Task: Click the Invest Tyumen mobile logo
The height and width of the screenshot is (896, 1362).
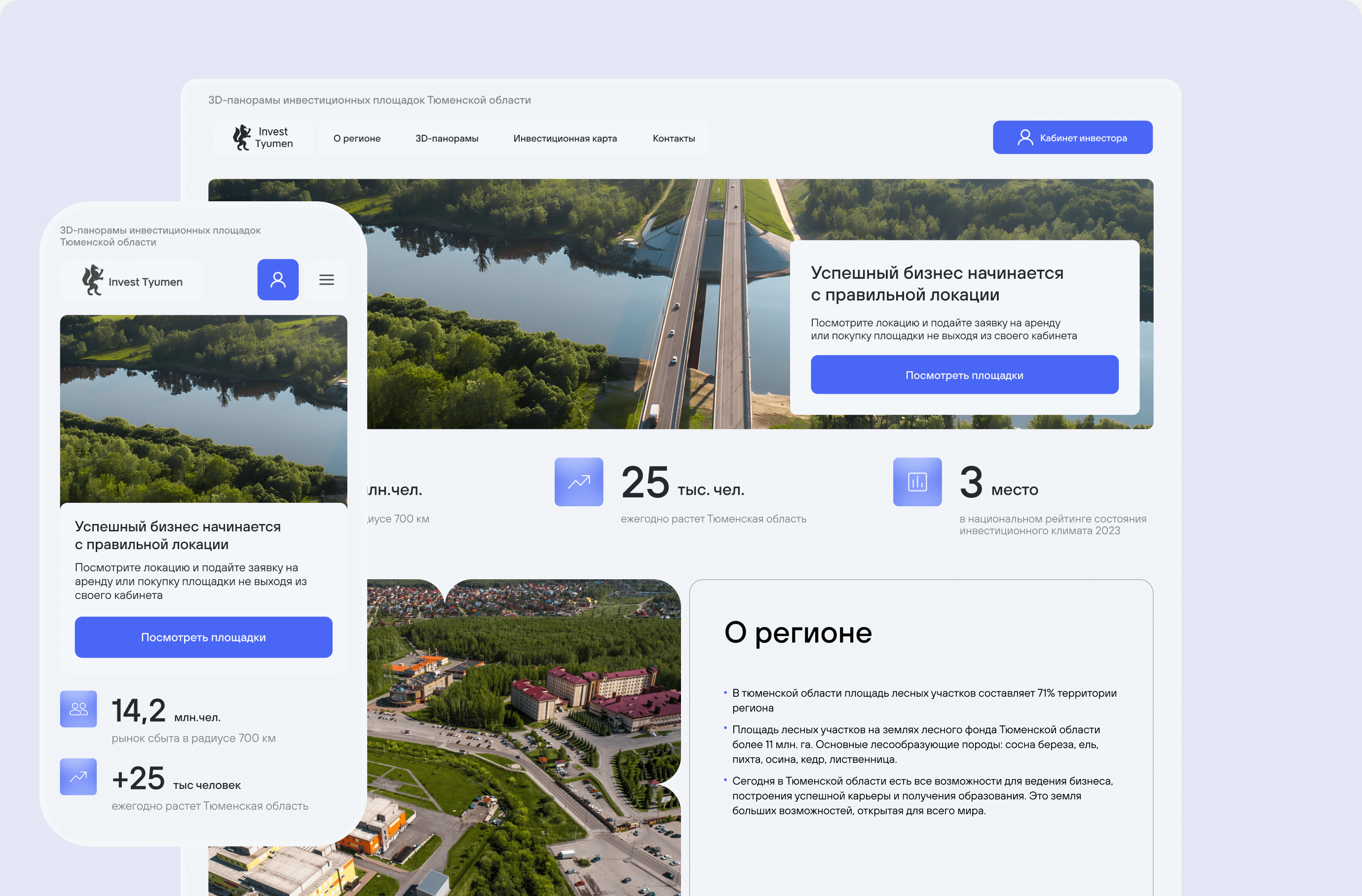Action: (x=132, y=281)
